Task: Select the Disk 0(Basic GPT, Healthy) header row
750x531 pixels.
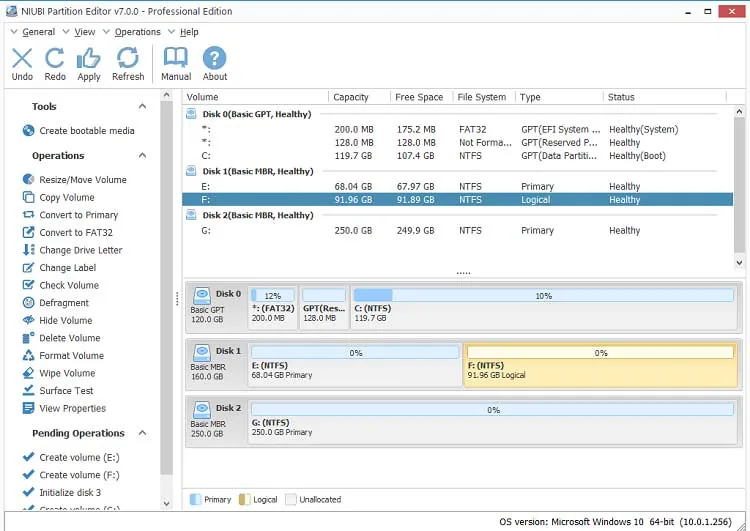Action: 457,114
